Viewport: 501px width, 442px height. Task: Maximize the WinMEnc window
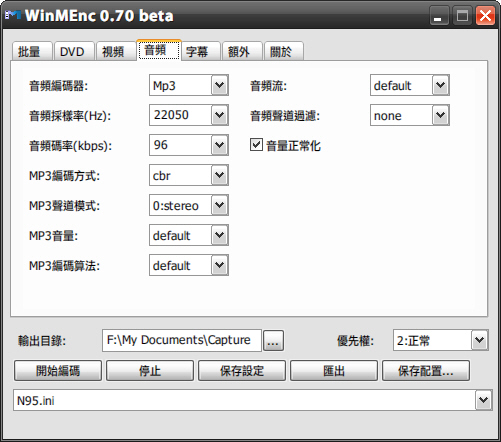pos(462,16)
